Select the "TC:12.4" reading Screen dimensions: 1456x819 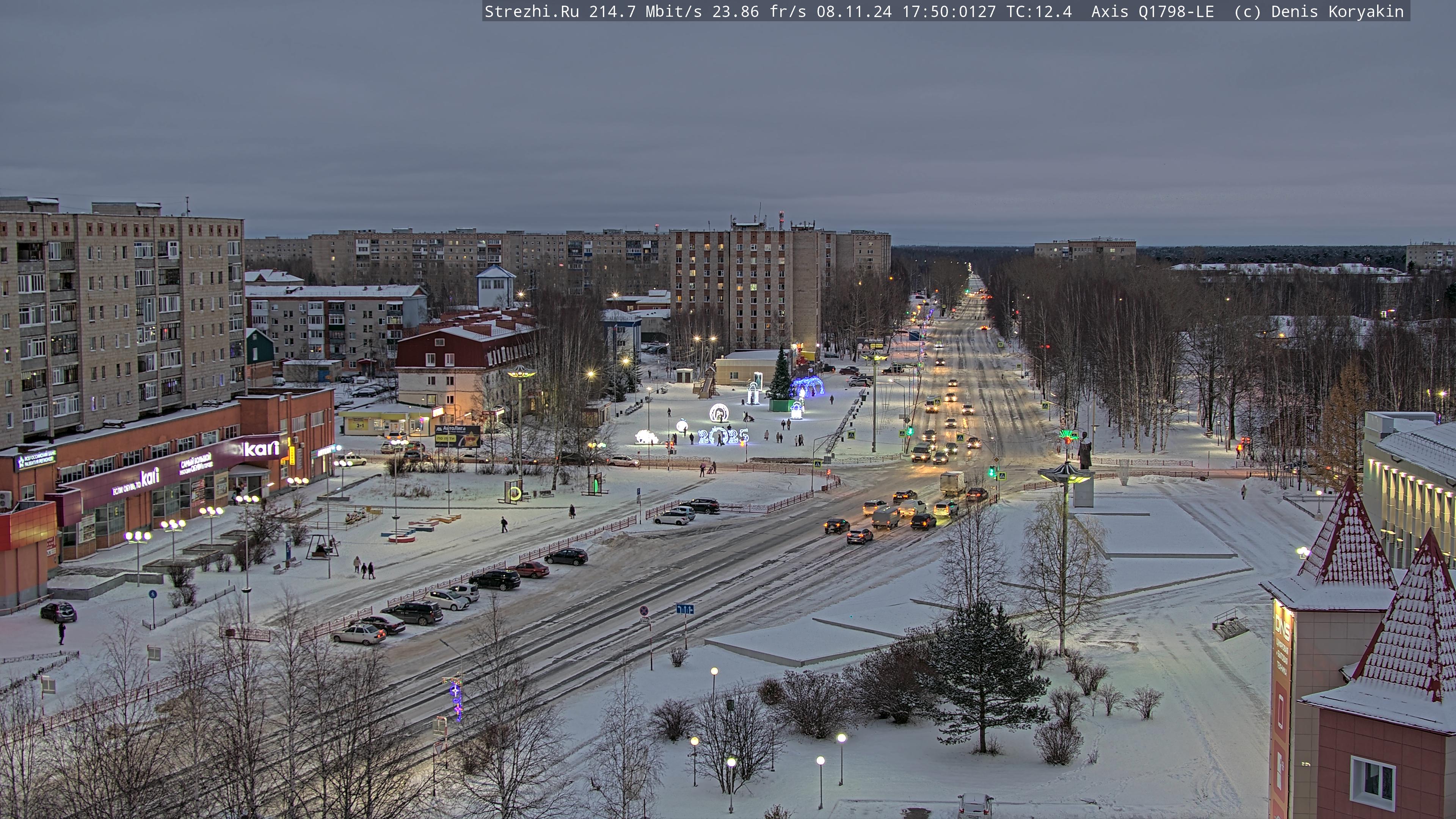click(x=1039, y=12)
